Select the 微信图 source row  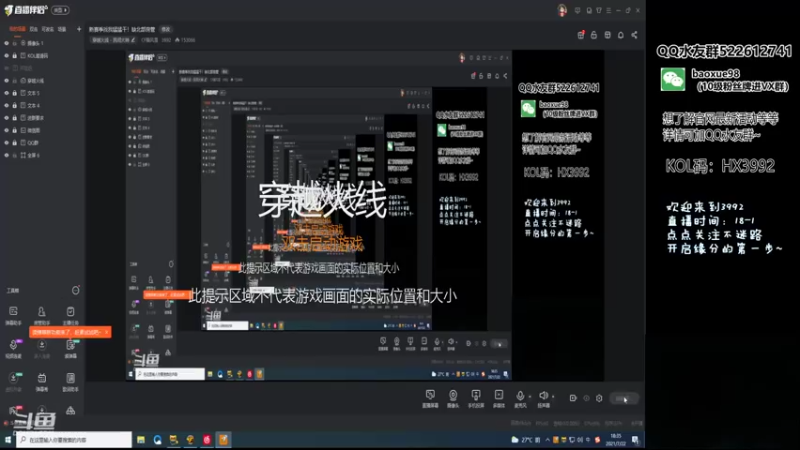click(42, 130)
